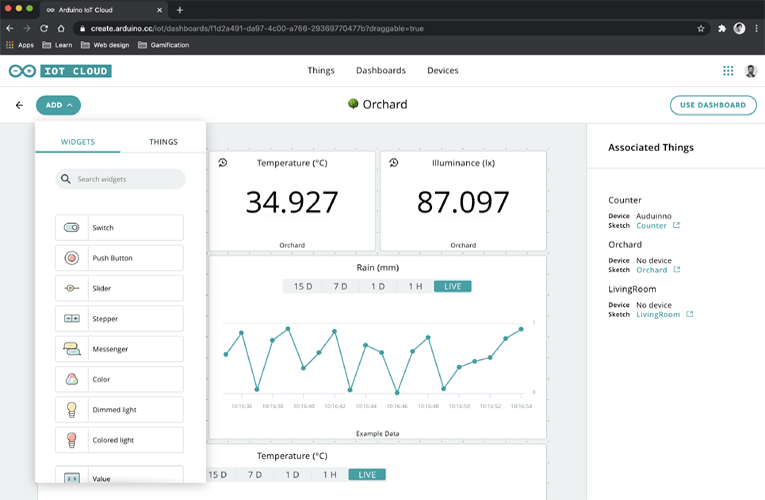This screenshot has height=500, width=765.
Task: Open the Web design bookmarks folder
Action: click(x=105, y=45)
